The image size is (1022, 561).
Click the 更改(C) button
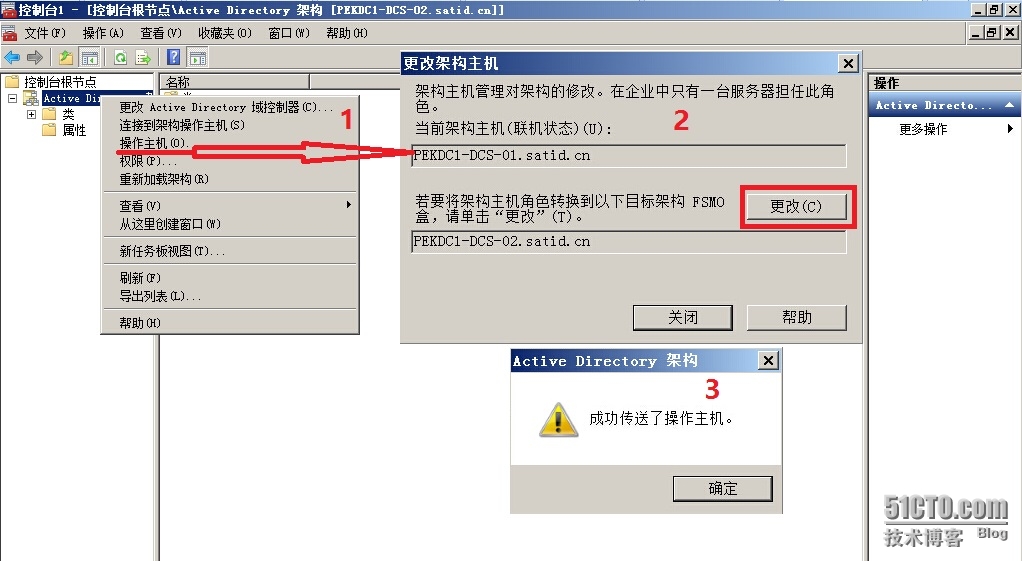[x=796, y=207]
